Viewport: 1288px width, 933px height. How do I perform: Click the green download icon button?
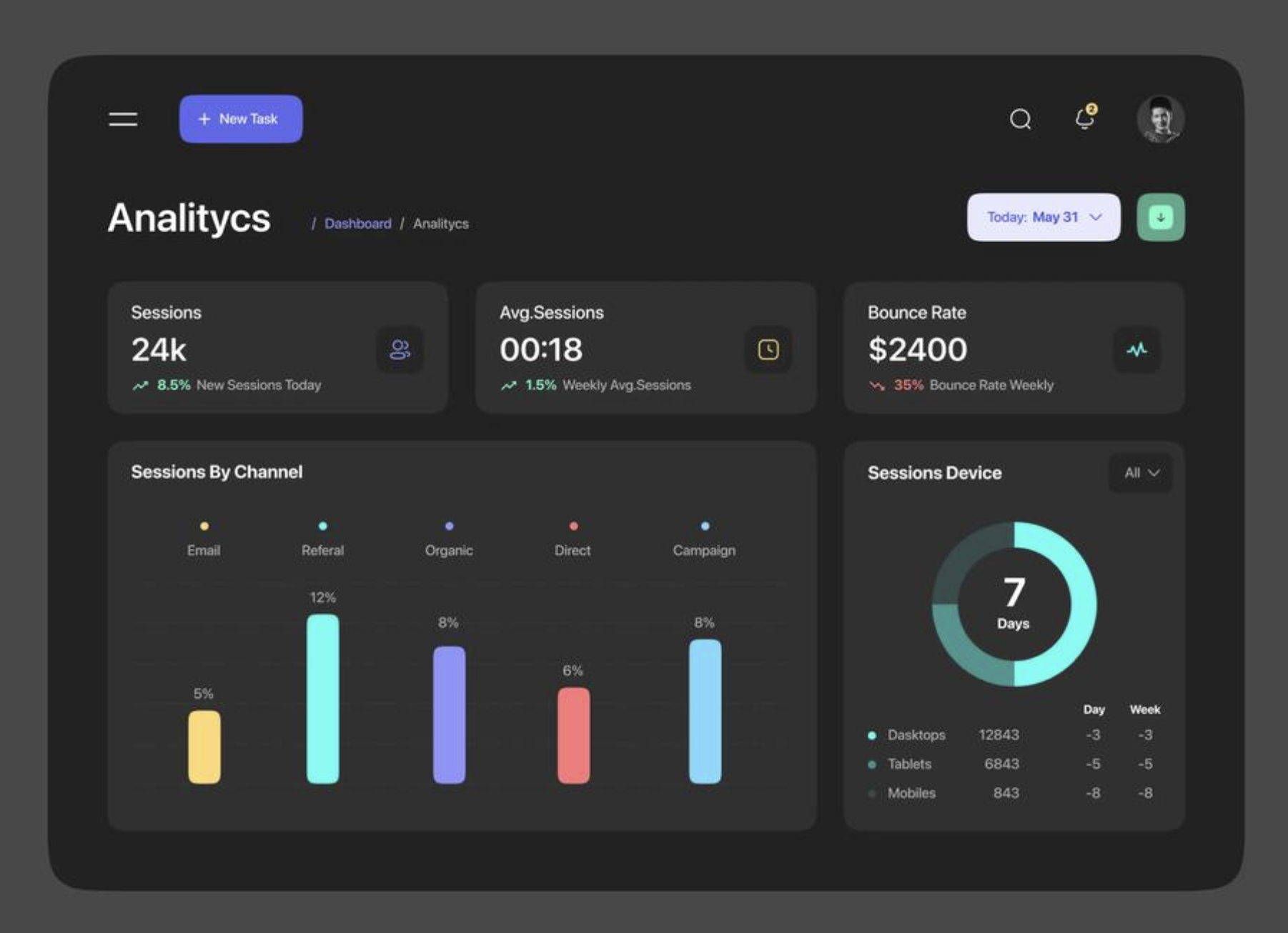coord(1160,217)
